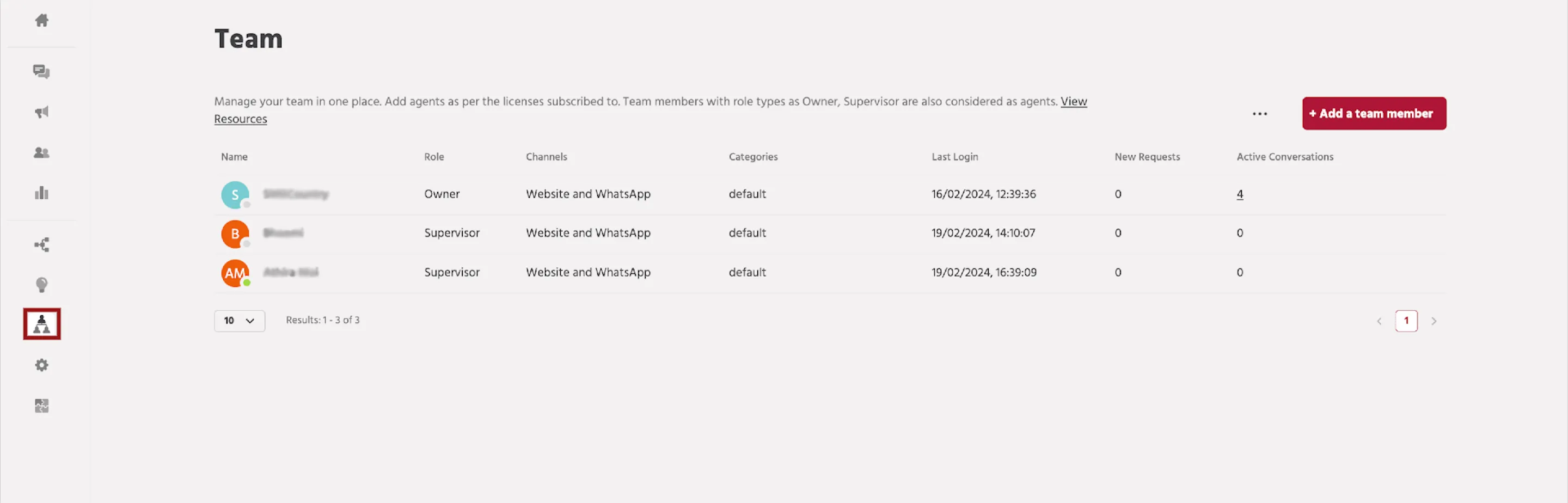Open the three-dots more options menu

tap(1259, 114)
